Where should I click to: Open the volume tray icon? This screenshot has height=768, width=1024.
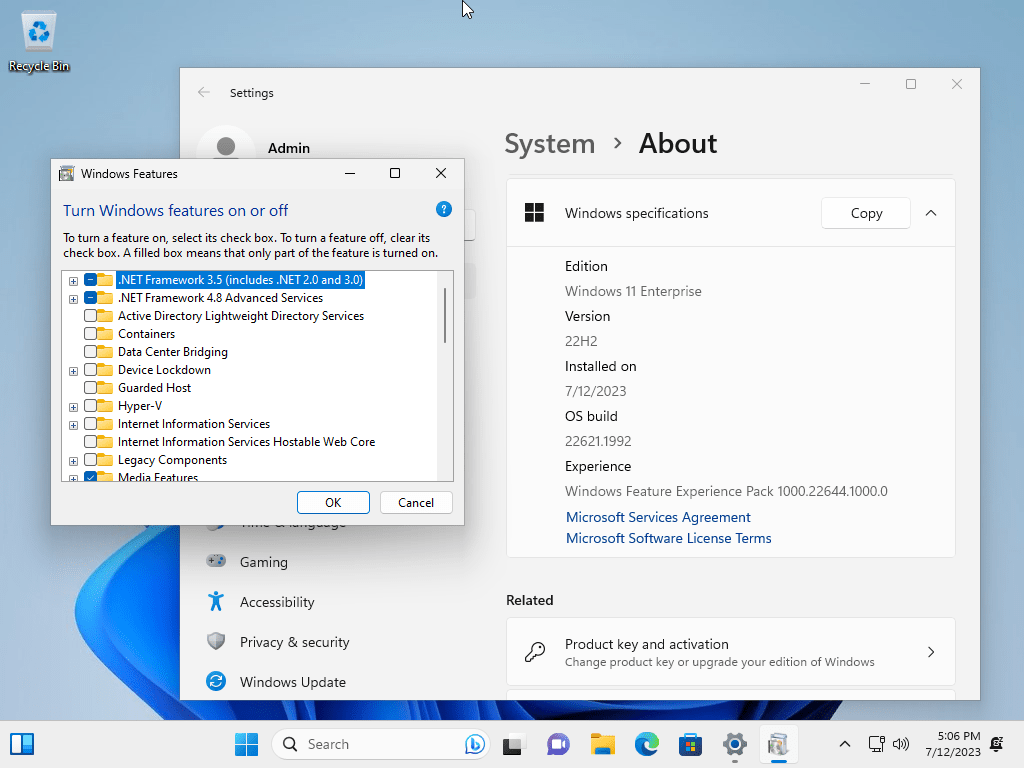[901, 744]
